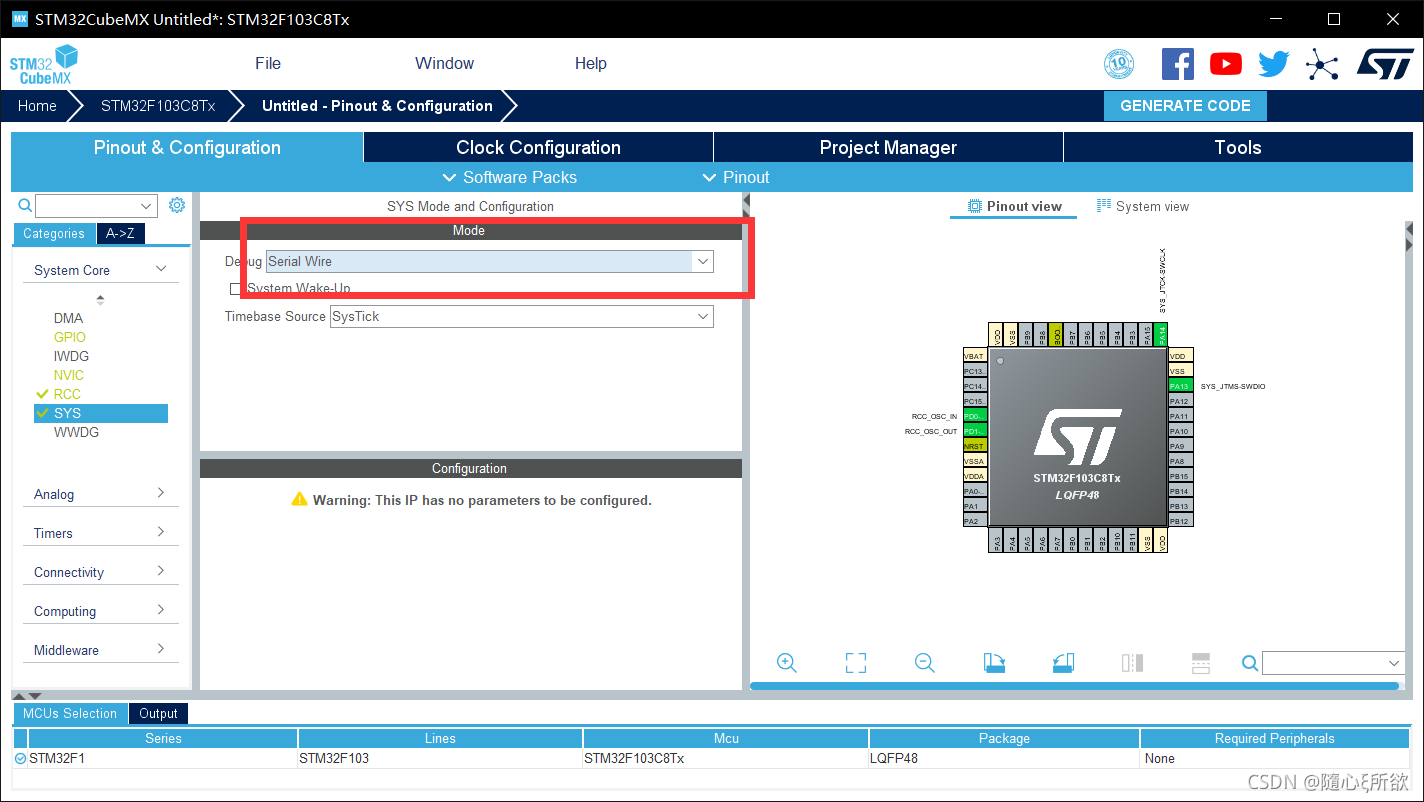
Task: Expand the Timers category
Action: pos(100,533)
